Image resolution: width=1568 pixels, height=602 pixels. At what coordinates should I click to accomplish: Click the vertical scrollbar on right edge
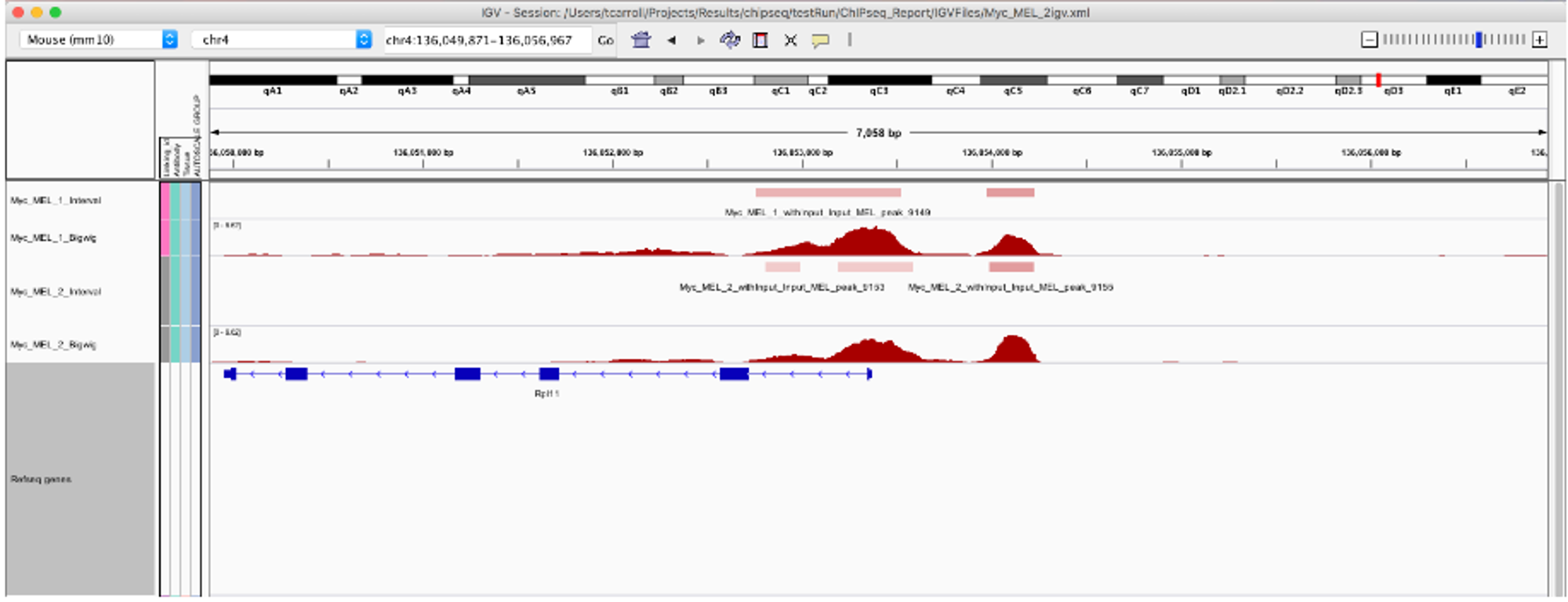[1559, 388]
